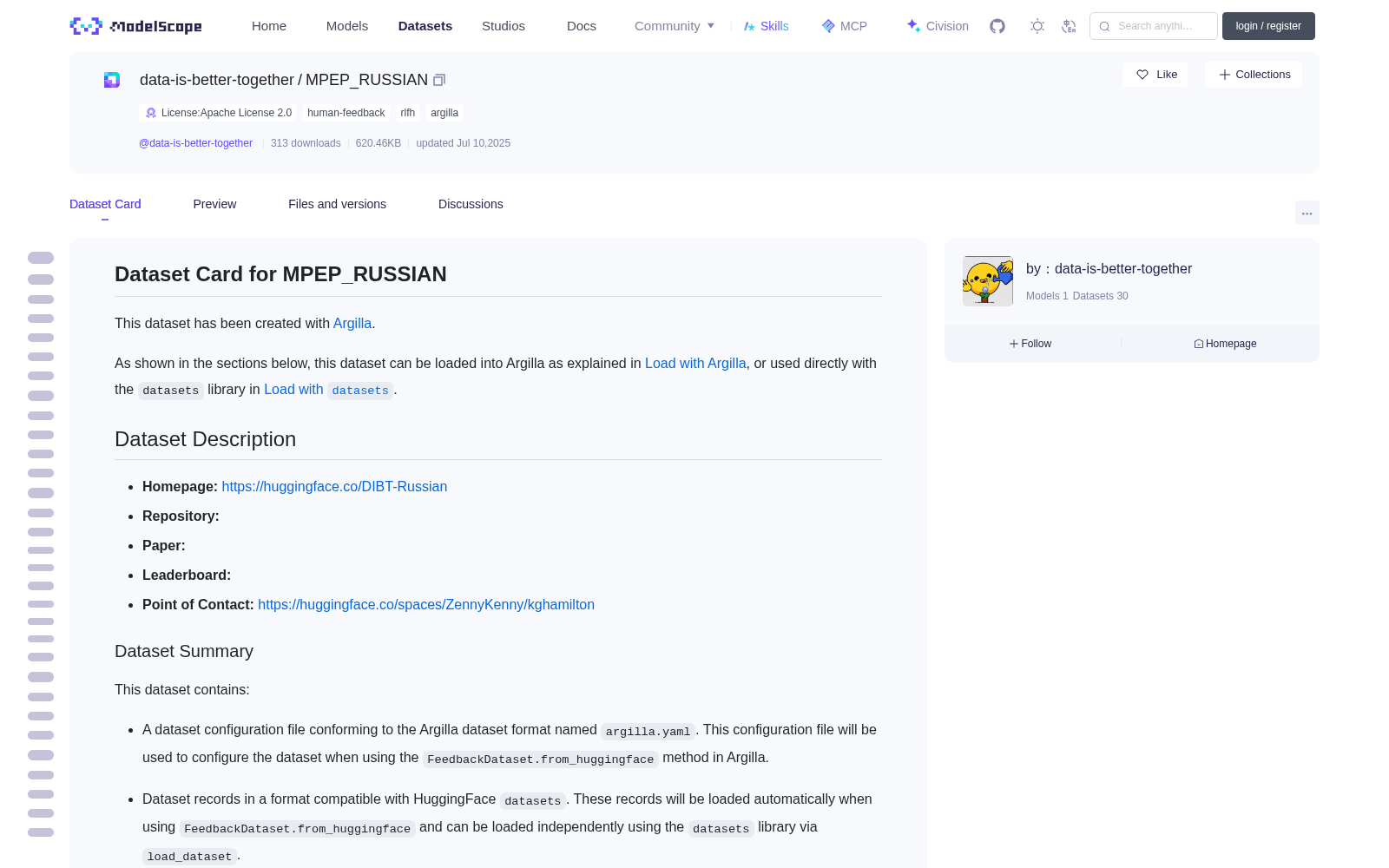Click the dataset cube icon beside the title
This screenshot has width=1389, height=868.
(112, 80)
